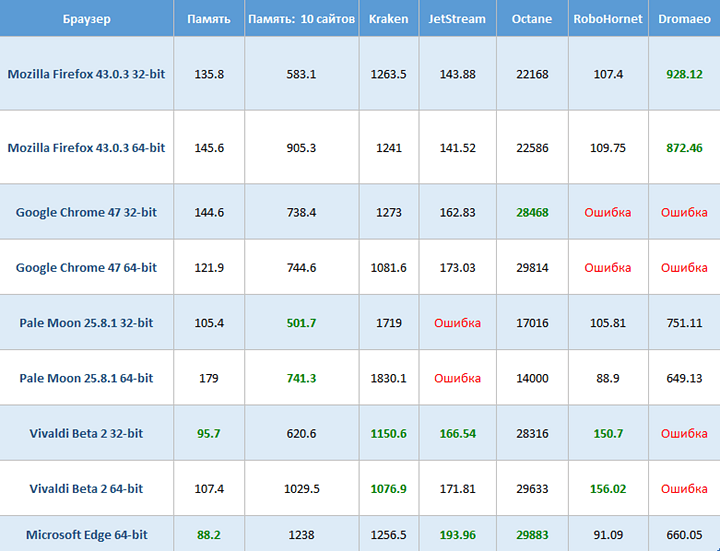Select the 744.6 cell
Image resolution: width=720 pixels, height=551 pixels.
[x=302, y=268]
